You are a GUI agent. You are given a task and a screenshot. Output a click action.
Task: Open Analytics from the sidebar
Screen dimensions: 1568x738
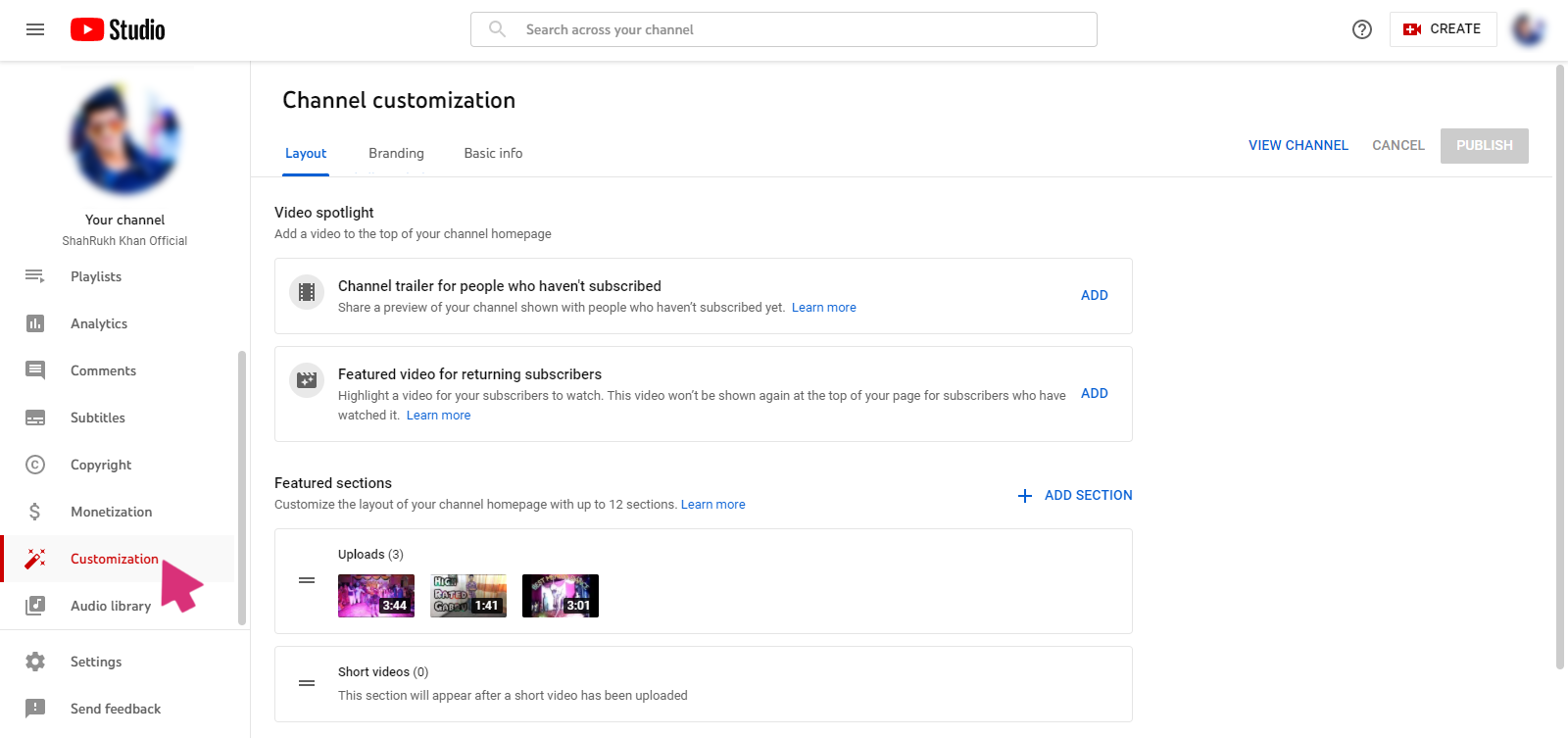coord(98,323)
